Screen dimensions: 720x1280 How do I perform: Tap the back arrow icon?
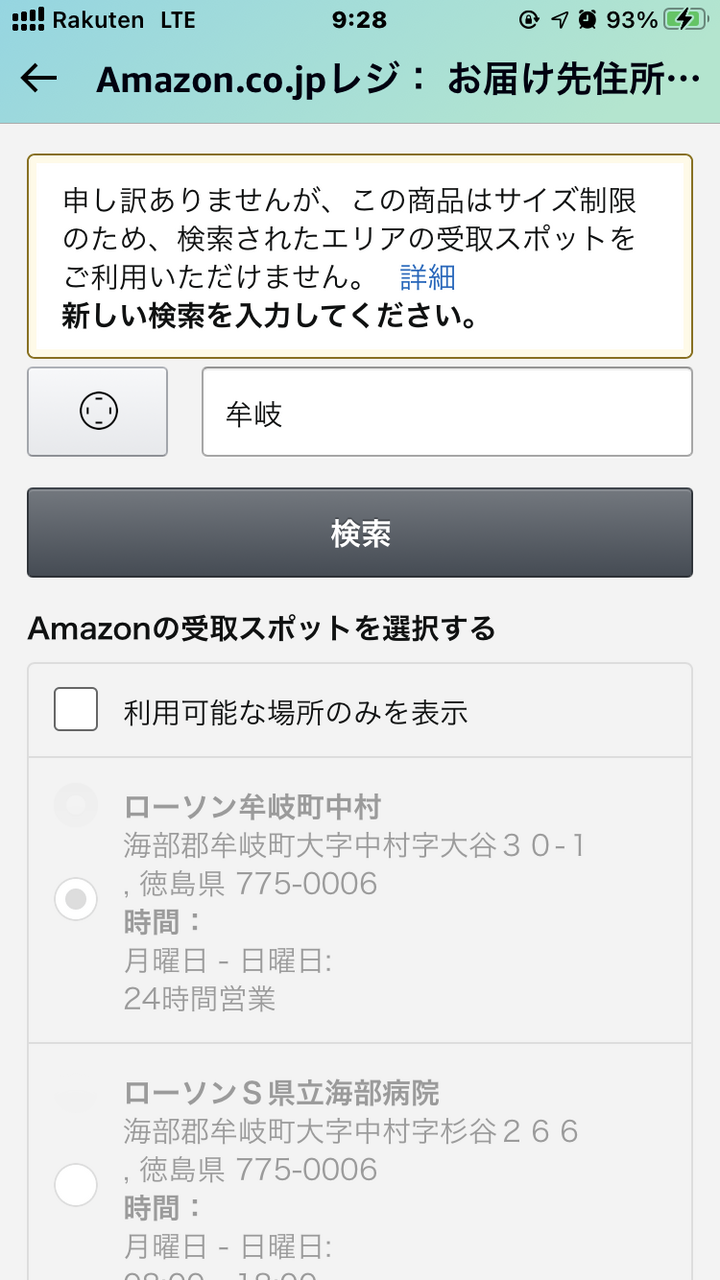point(39,79)
